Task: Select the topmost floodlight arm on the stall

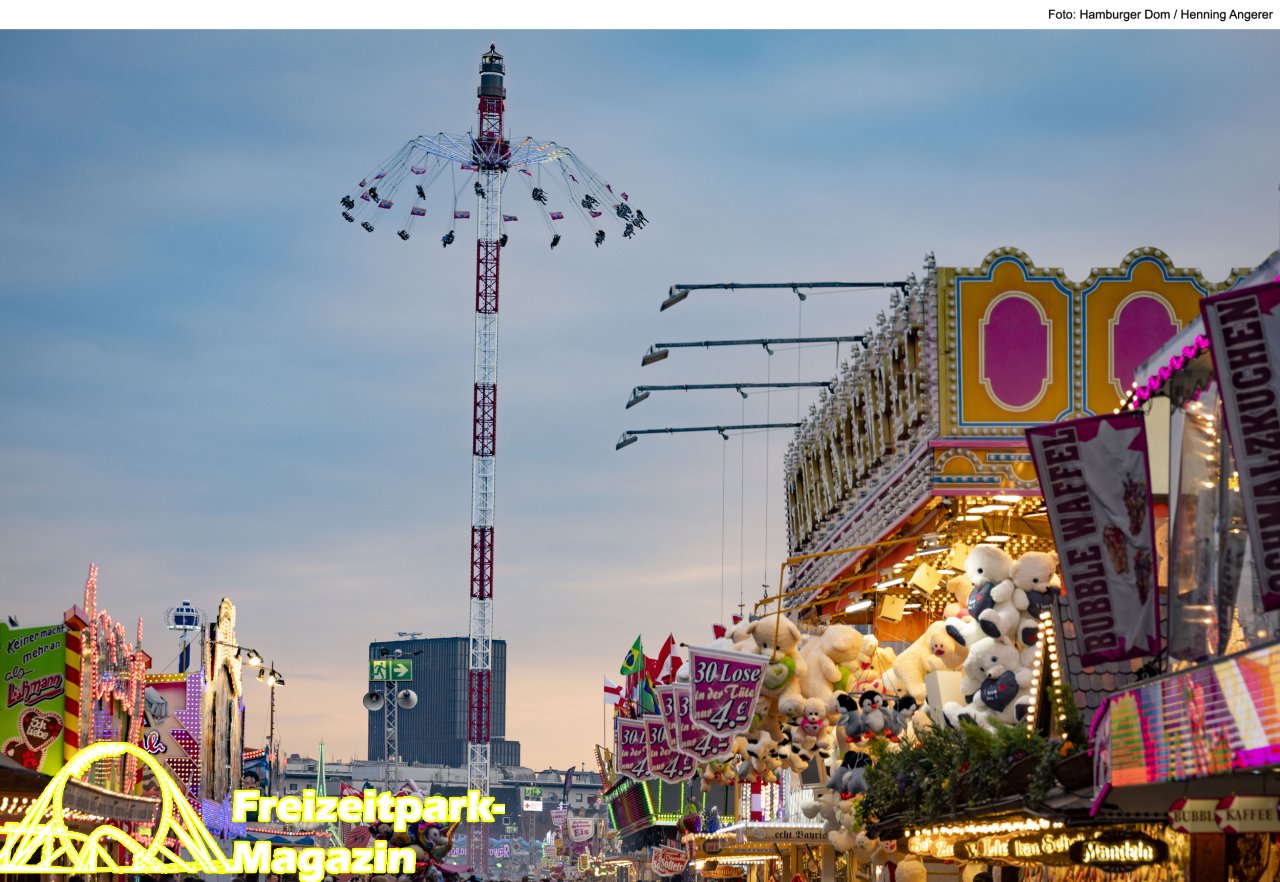Action: pyautogui.click(x=780, y=289)
